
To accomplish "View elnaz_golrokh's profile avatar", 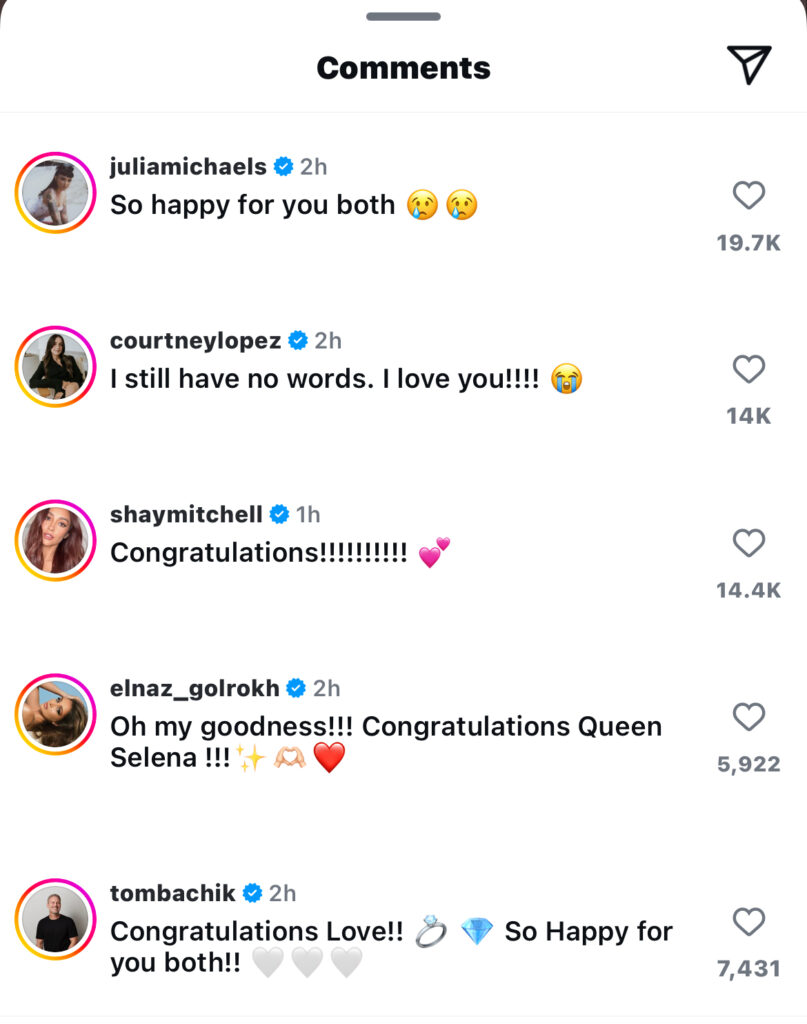I will coord(55,715).
